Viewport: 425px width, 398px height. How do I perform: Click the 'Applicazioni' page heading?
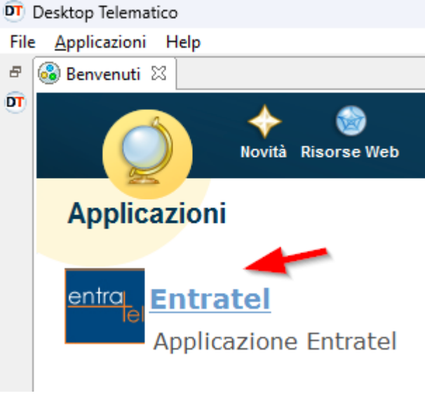pyautogui.click(x=147, y=214)
